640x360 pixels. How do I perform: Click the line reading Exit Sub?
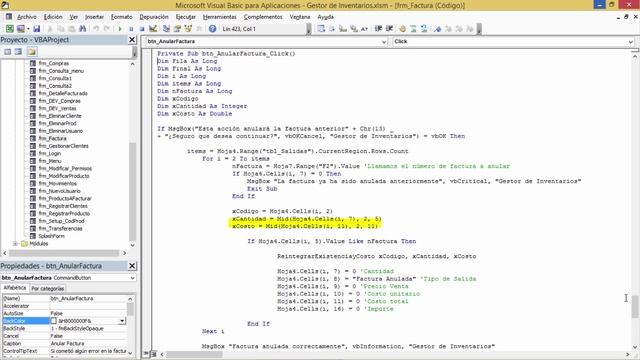(262, 189)
